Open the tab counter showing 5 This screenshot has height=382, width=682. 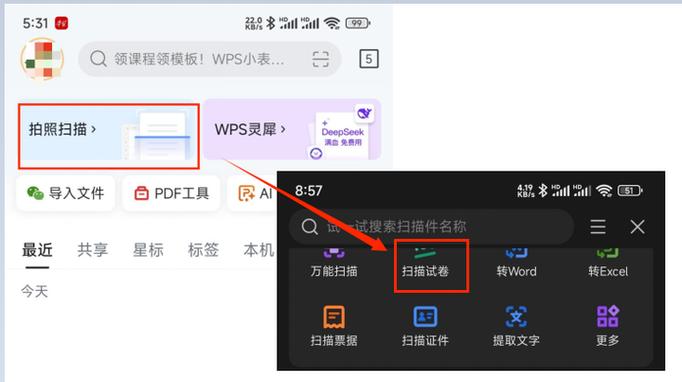pos(369,59)
